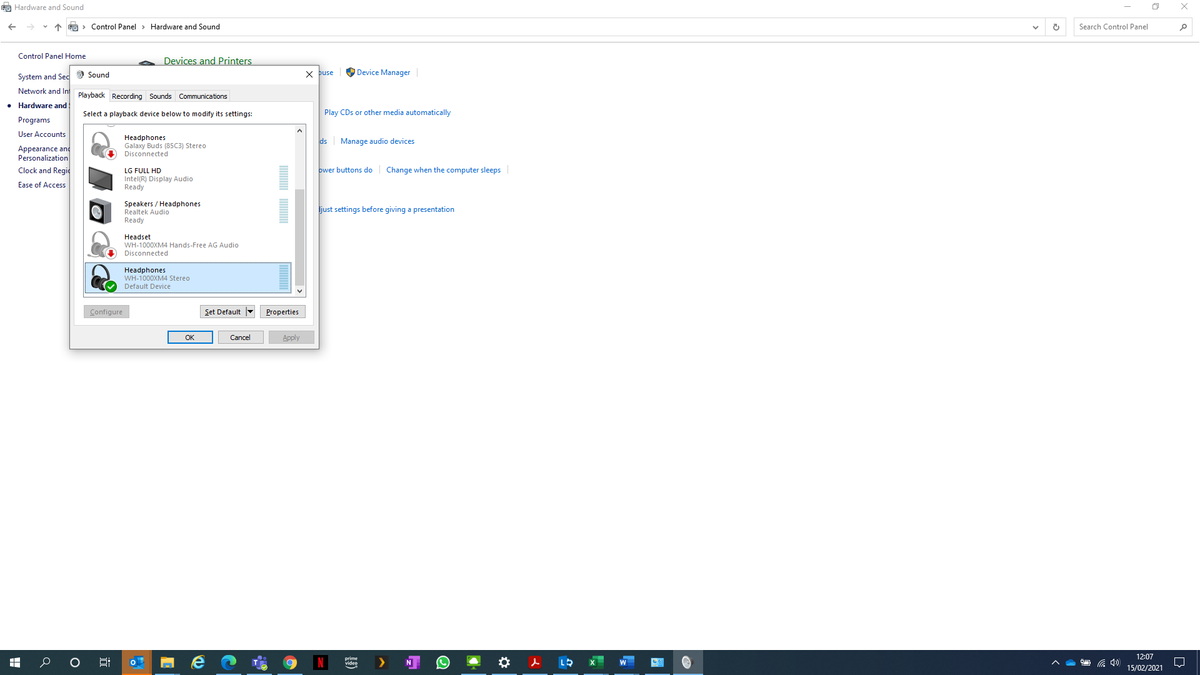The width and height of the screenshot is (1200, 675).
Task: Open Microsoft Teams in the taskbar
Action: pos(259,662)
